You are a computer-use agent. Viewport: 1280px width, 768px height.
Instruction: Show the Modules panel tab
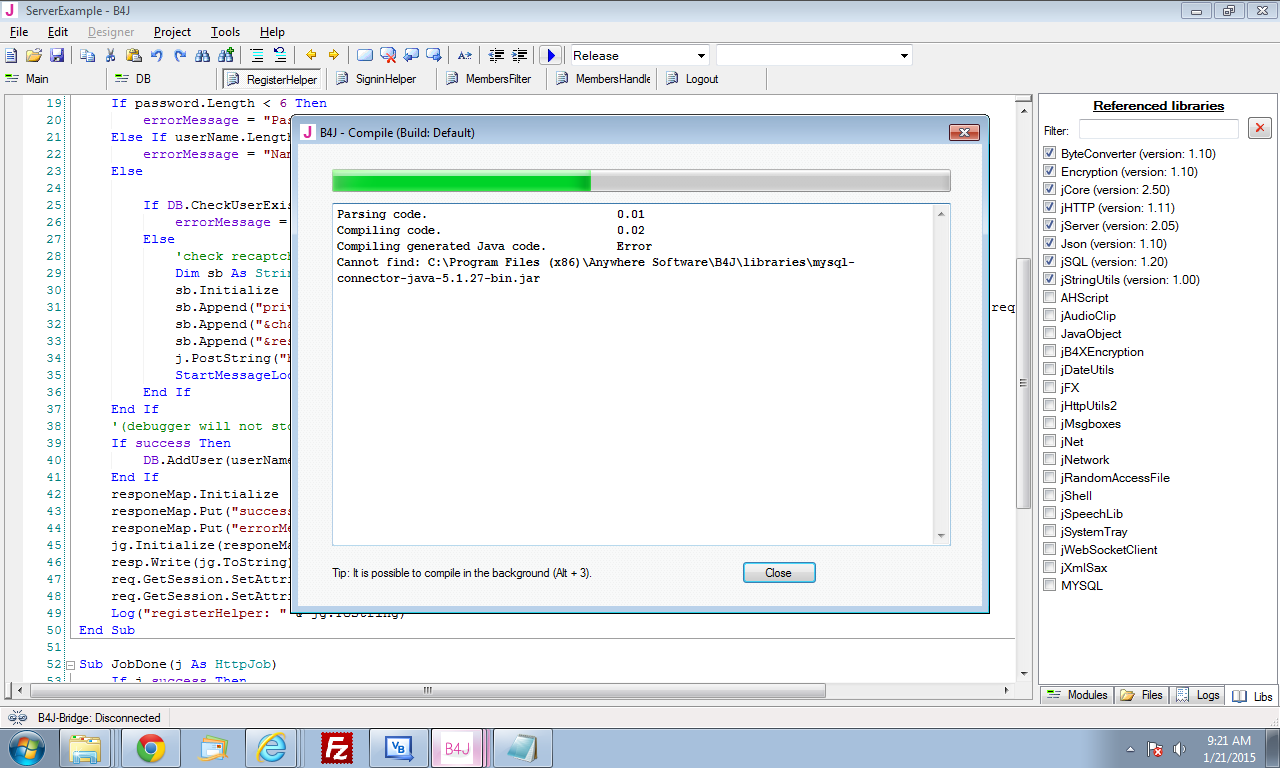click(x=1077, y=695)
